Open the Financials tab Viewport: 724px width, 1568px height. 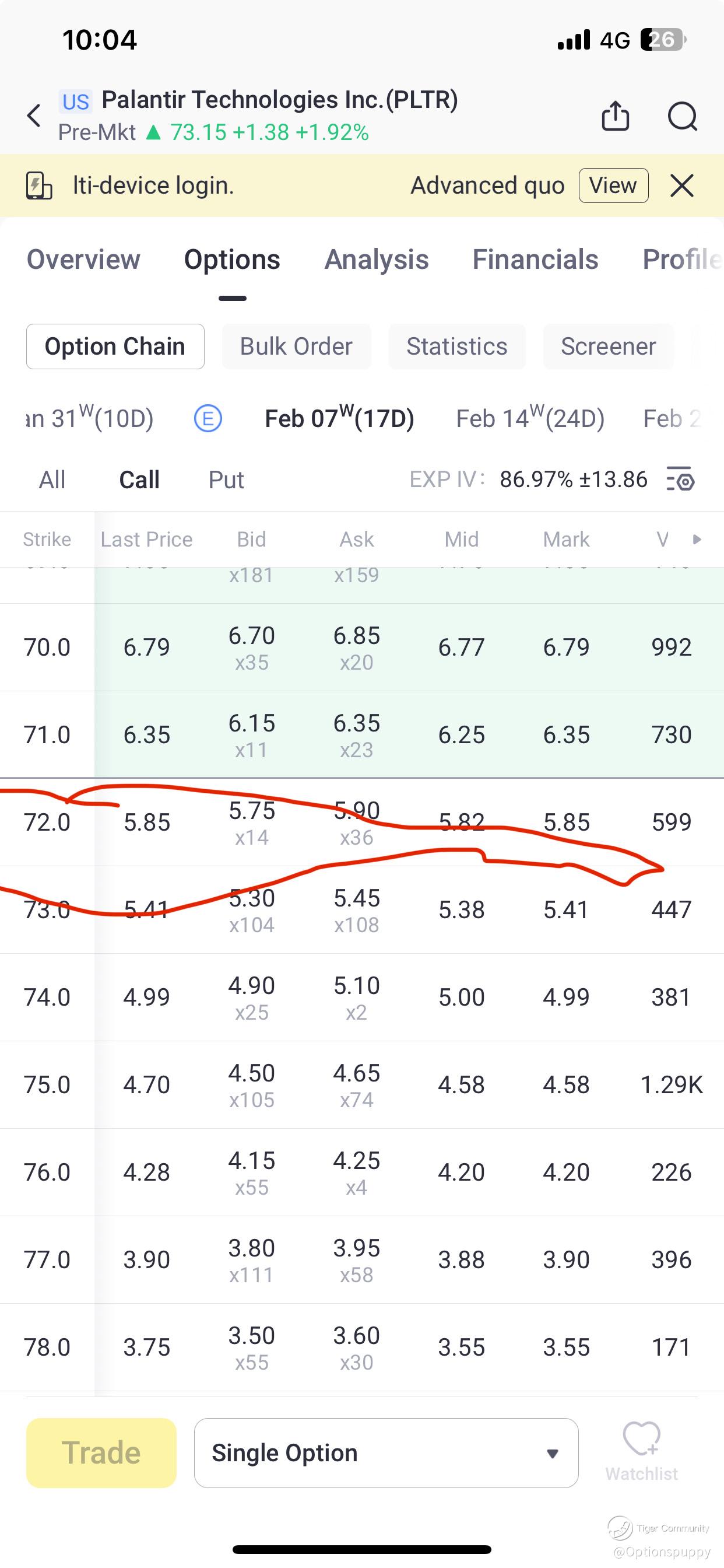pos(535,260)
